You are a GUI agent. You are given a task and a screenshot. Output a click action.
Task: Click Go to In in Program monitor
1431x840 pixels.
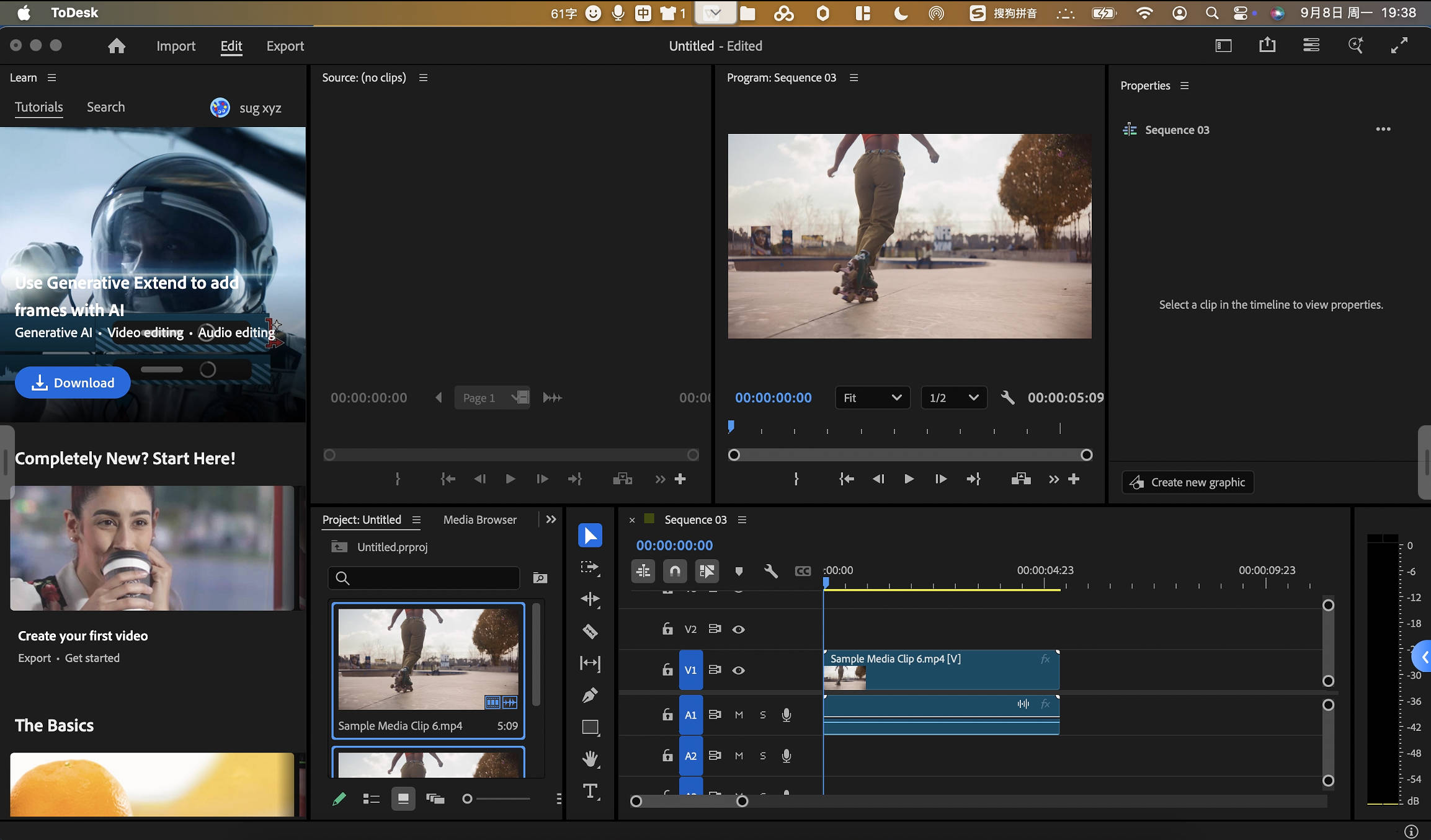click(x=846, y=479)
